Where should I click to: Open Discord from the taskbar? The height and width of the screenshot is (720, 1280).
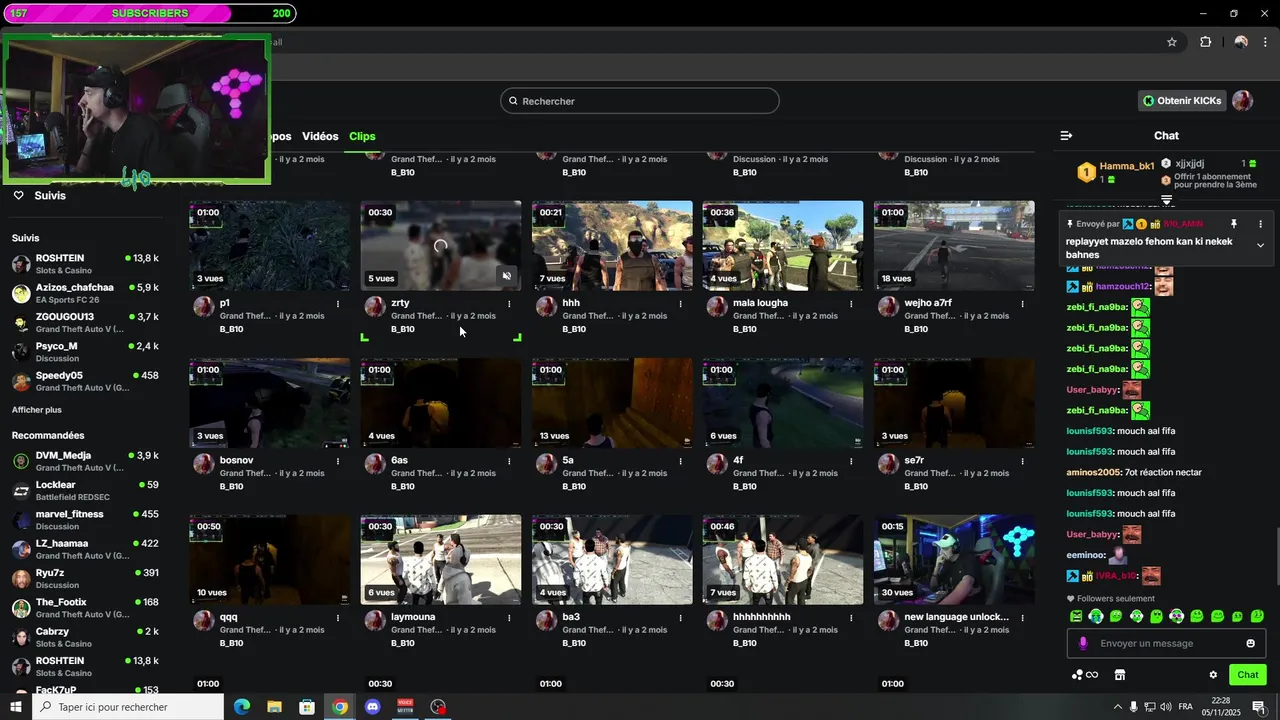coord(373,707)
